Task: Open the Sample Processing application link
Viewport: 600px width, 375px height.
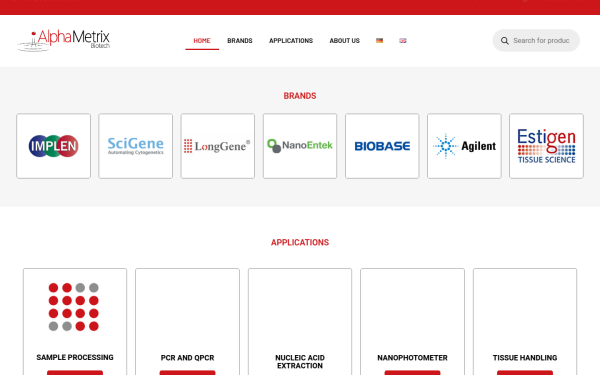Action: (x=75, y=357)
